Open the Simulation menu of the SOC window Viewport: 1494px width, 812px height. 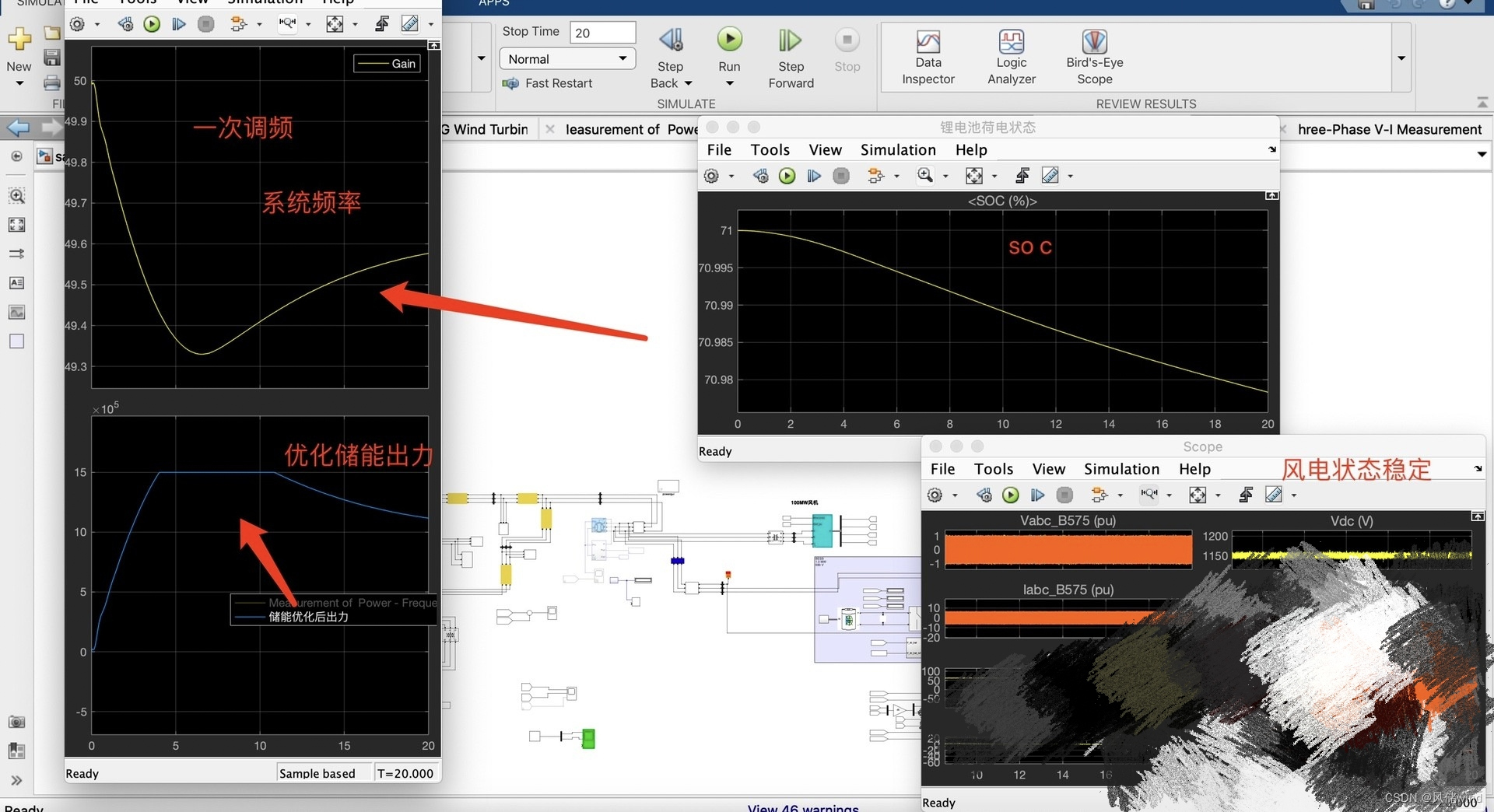pos(898,149)
